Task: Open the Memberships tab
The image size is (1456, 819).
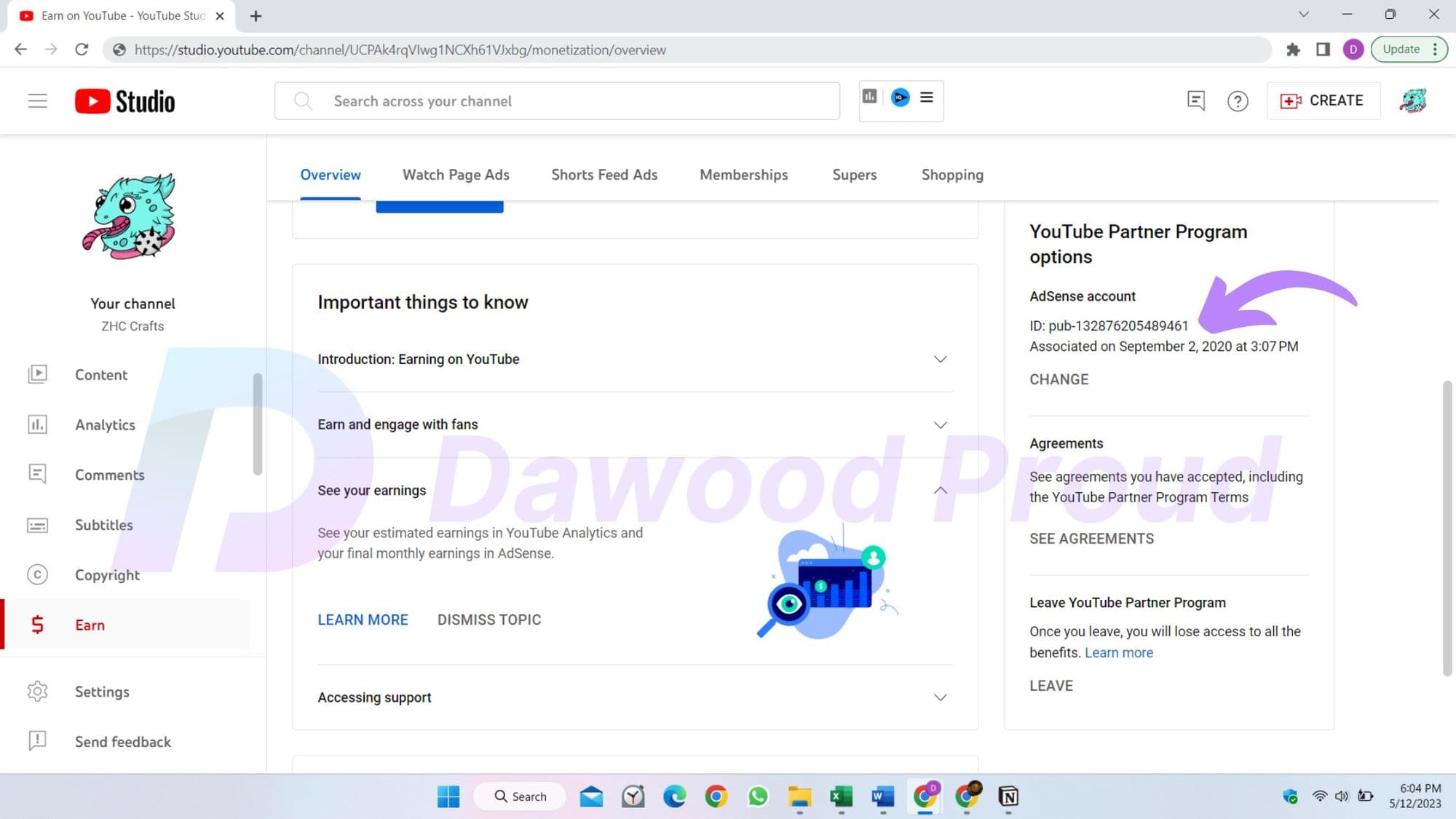Action: (x=743, y=175)
